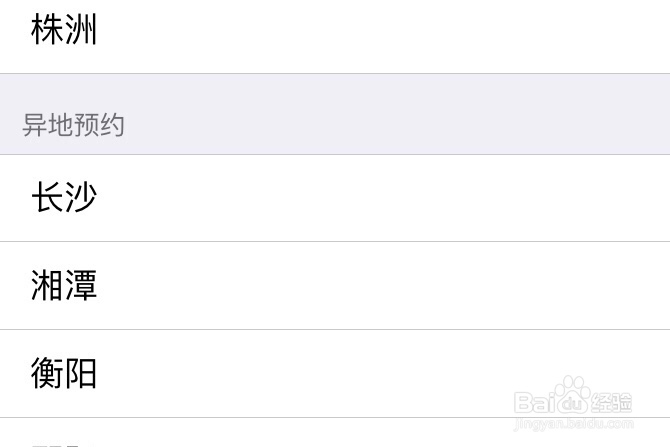Tap empty right side of 湘潭 row
Screen dimensions: 670x447
coord(450,286)
